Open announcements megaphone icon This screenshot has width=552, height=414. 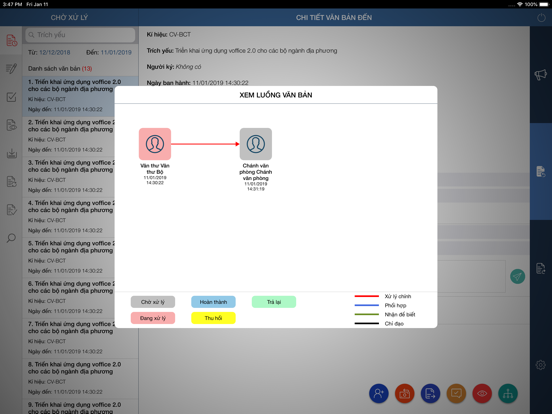[x=541, y=74]
